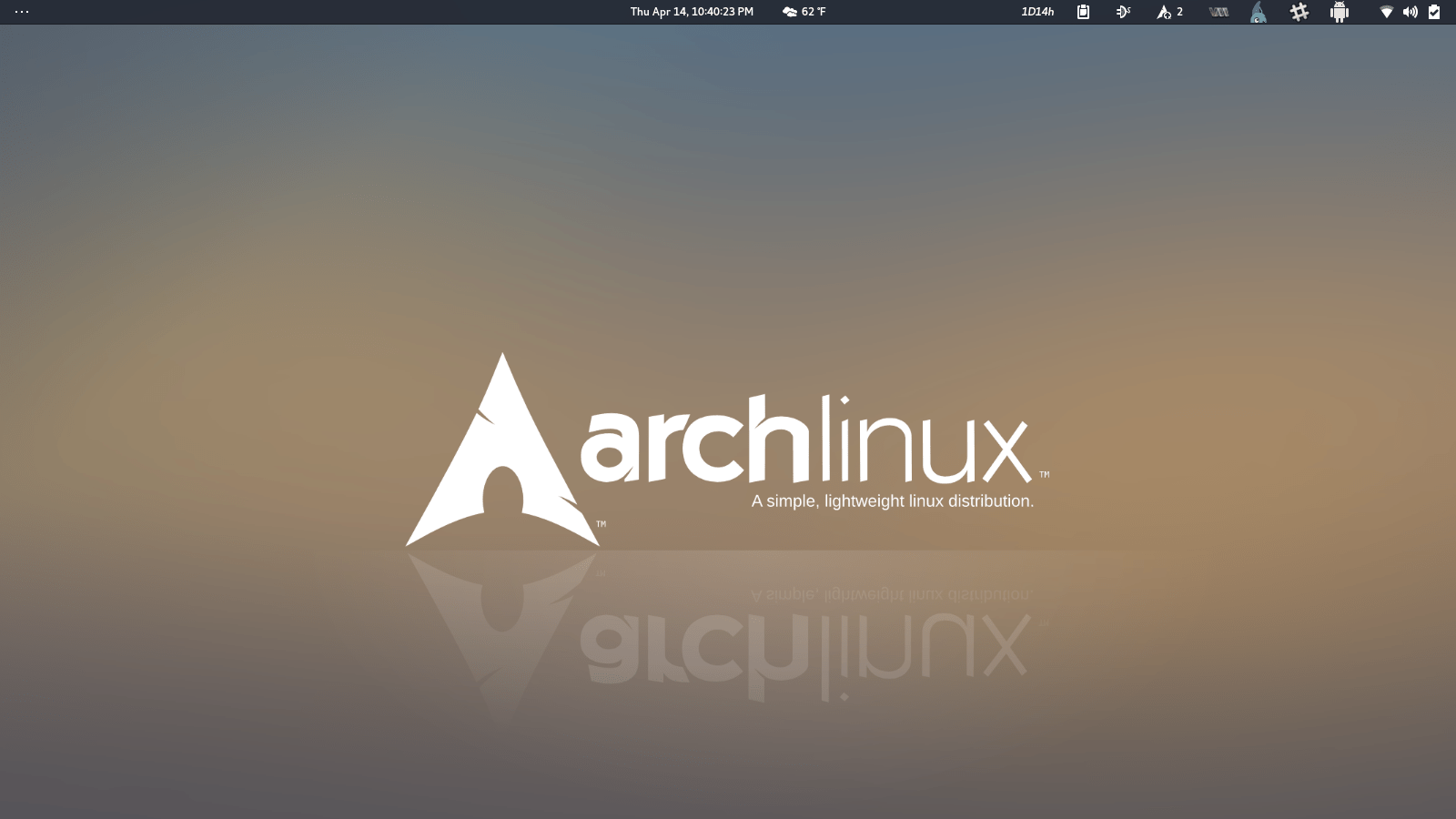This screenshot has height=819, width=1456.
Task: Open the clipboard manager icon
Action: tap(1083, 12)
